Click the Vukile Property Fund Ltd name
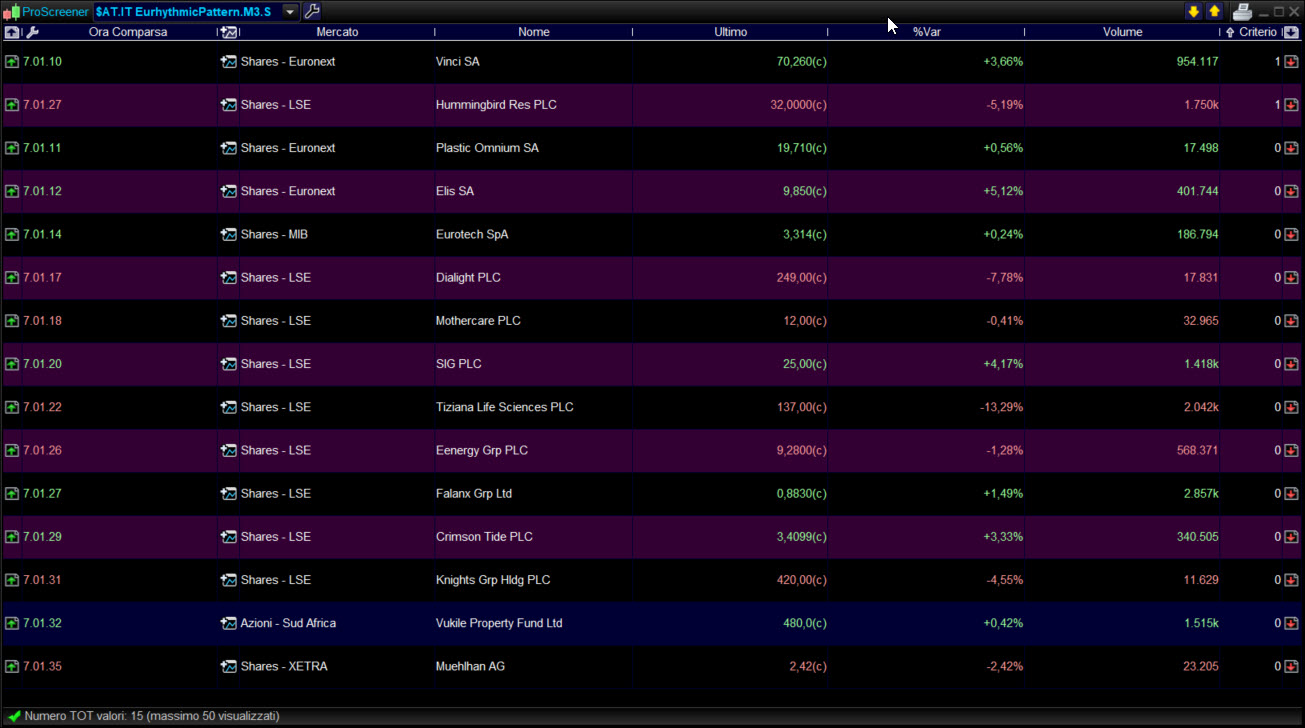The image size is (1305, 728). pos(499,623)
